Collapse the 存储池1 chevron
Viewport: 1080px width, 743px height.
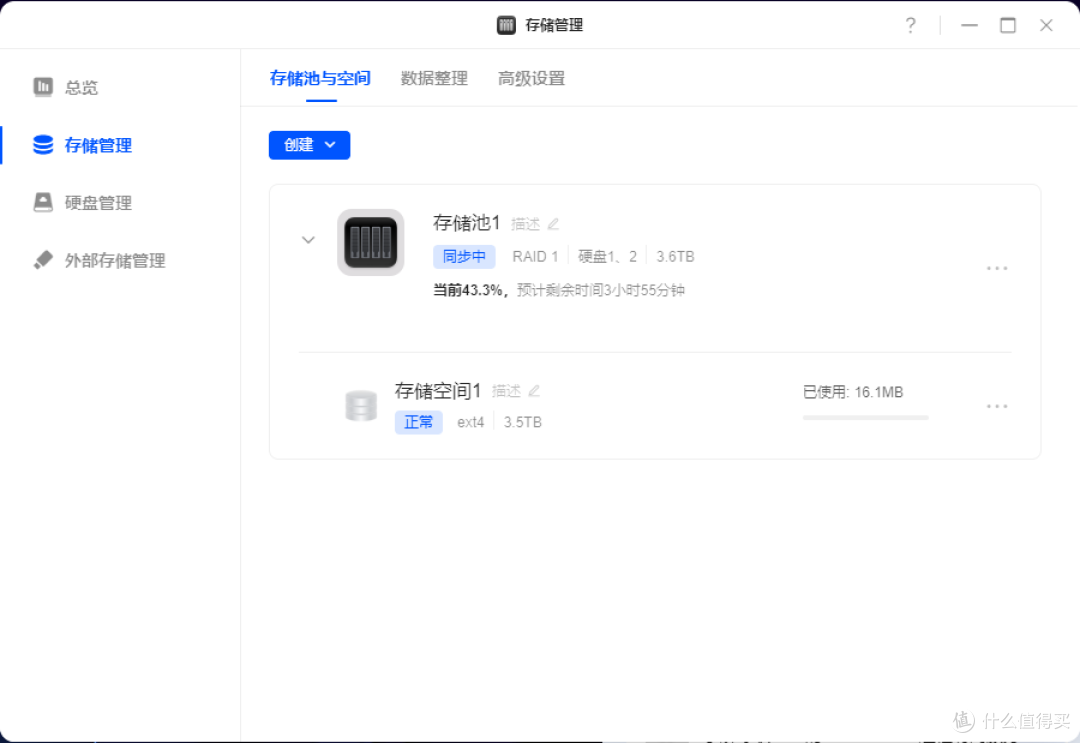pos(309,240)
